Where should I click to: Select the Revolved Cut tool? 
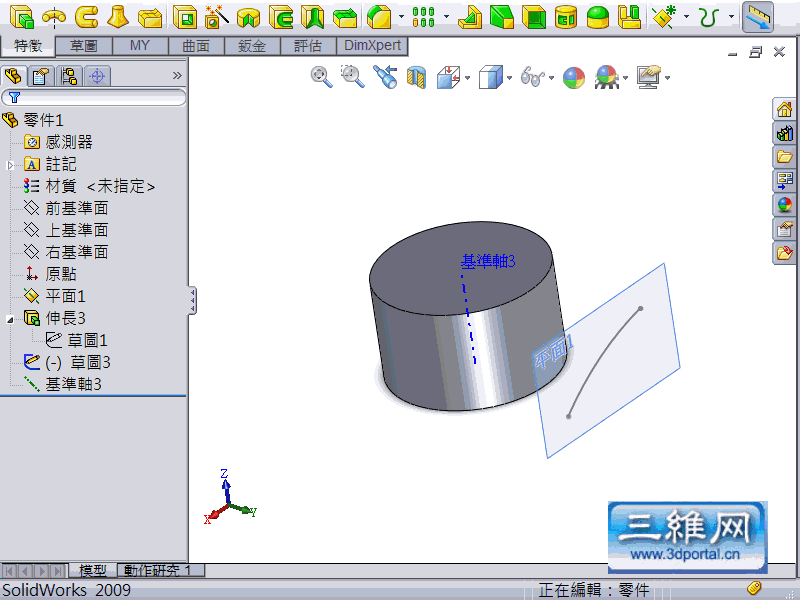[248, 17]
